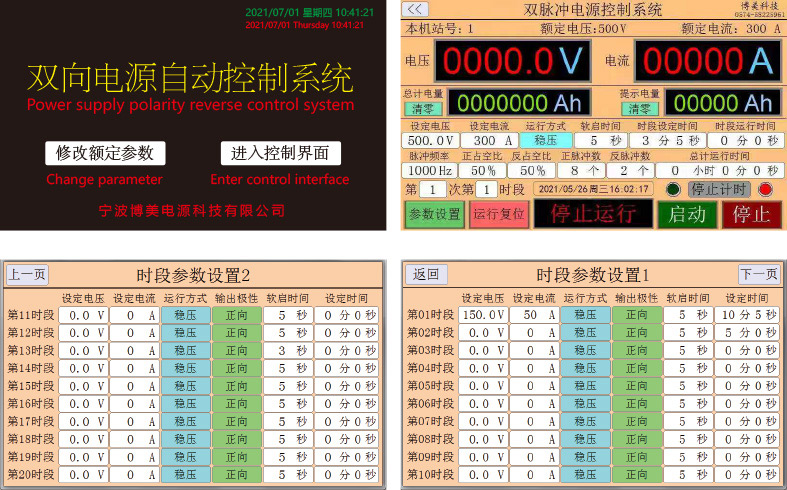This screenshot has width=787, height=490.
Task: Clear 提示电量 with its 清零 button
Action: pyautogui.click(x=640, y=108)
